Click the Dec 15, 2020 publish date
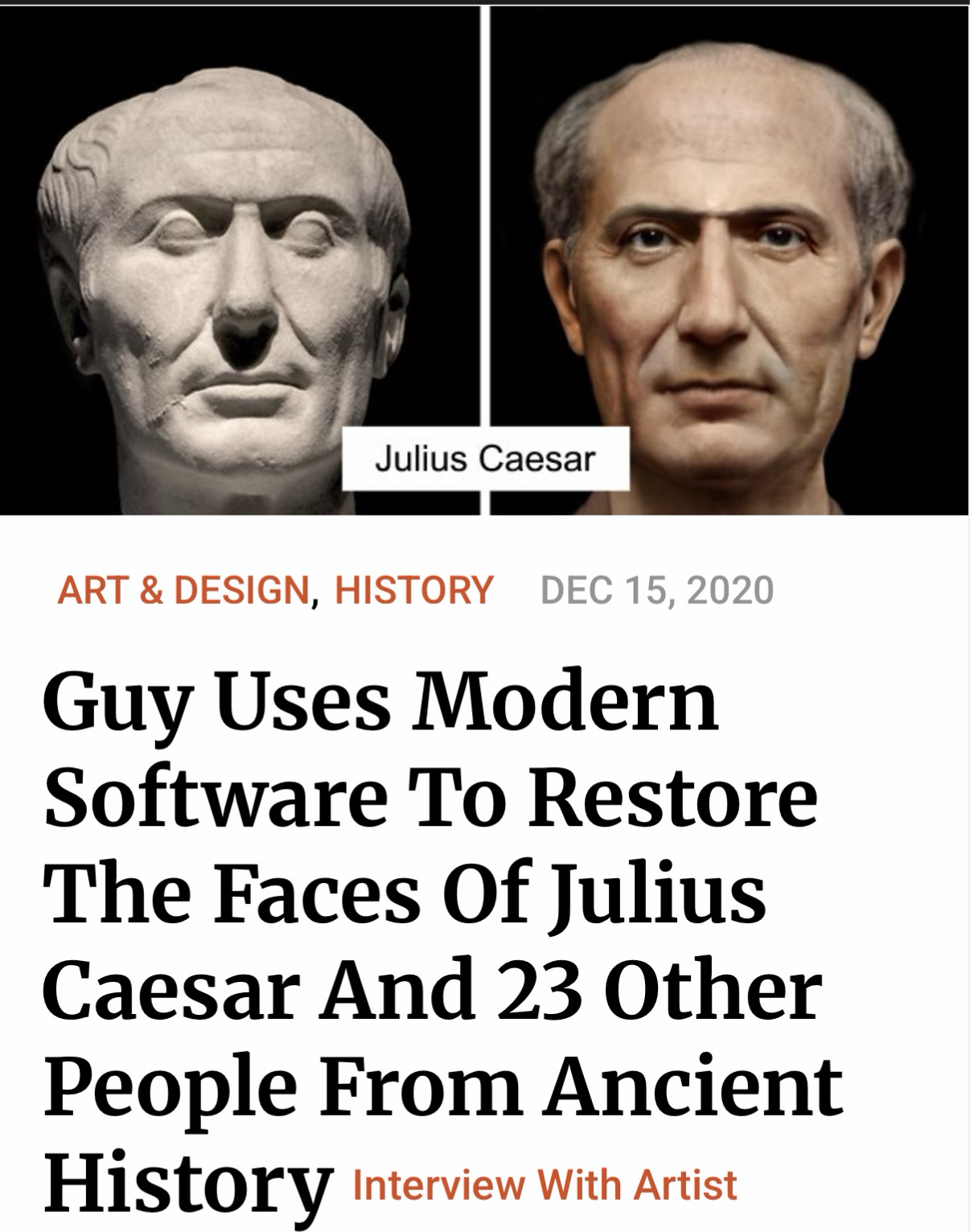 click(x=657, y=589)
